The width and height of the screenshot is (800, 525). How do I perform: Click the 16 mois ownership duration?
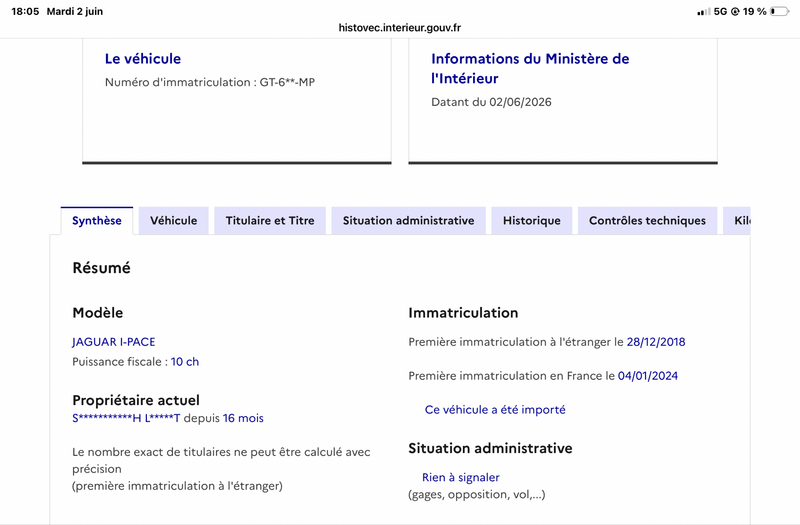pos(243,418)
